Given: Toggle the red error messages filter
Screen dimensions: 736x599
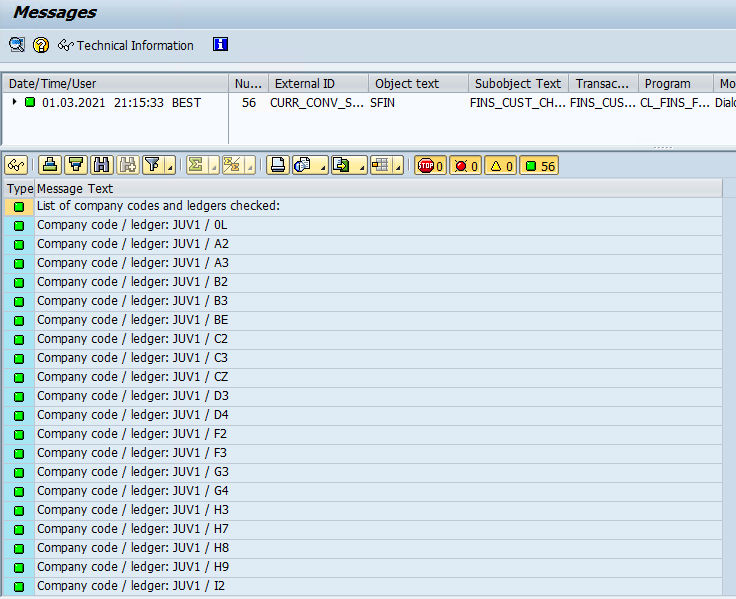Looking at the screenshot, I should (x=466, y=165).
